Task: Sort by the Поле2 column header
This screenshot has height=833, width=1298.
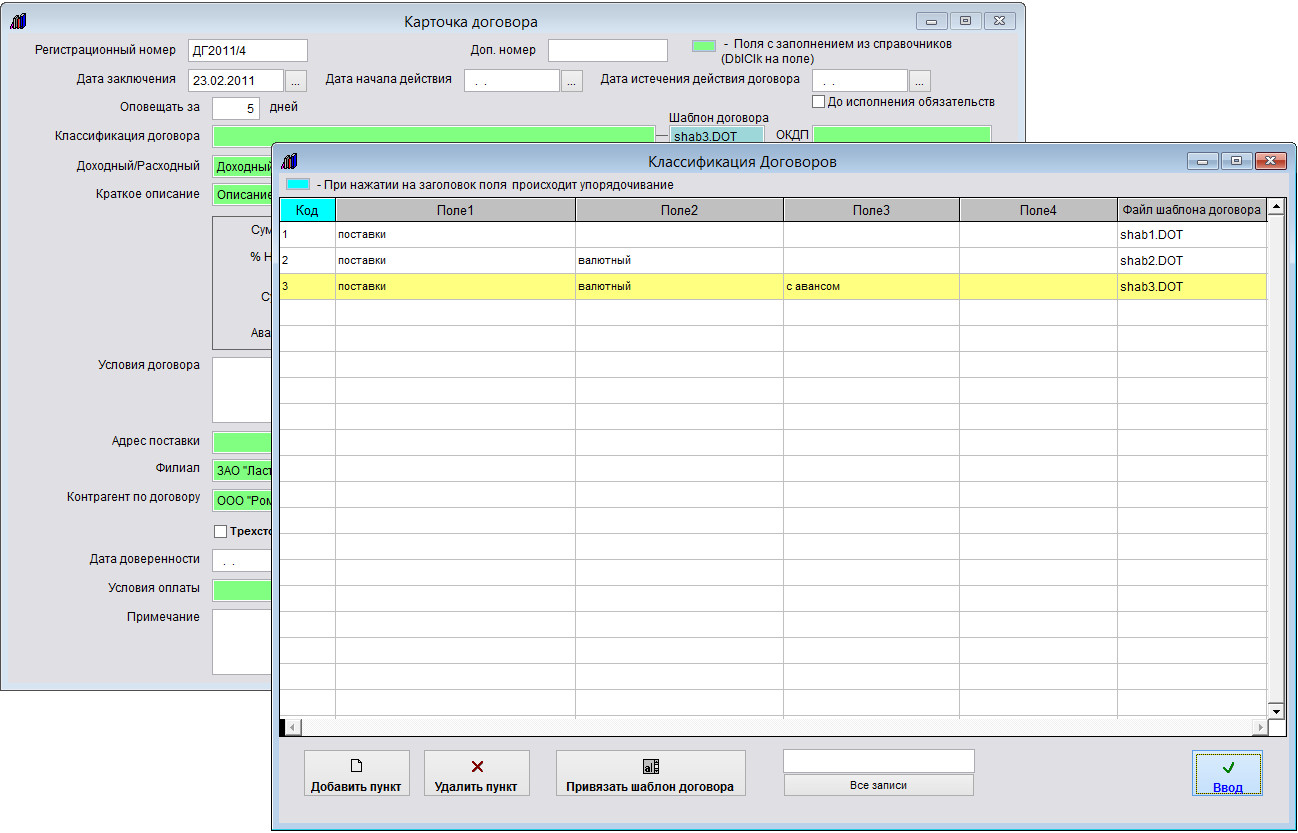Action: 679,210
